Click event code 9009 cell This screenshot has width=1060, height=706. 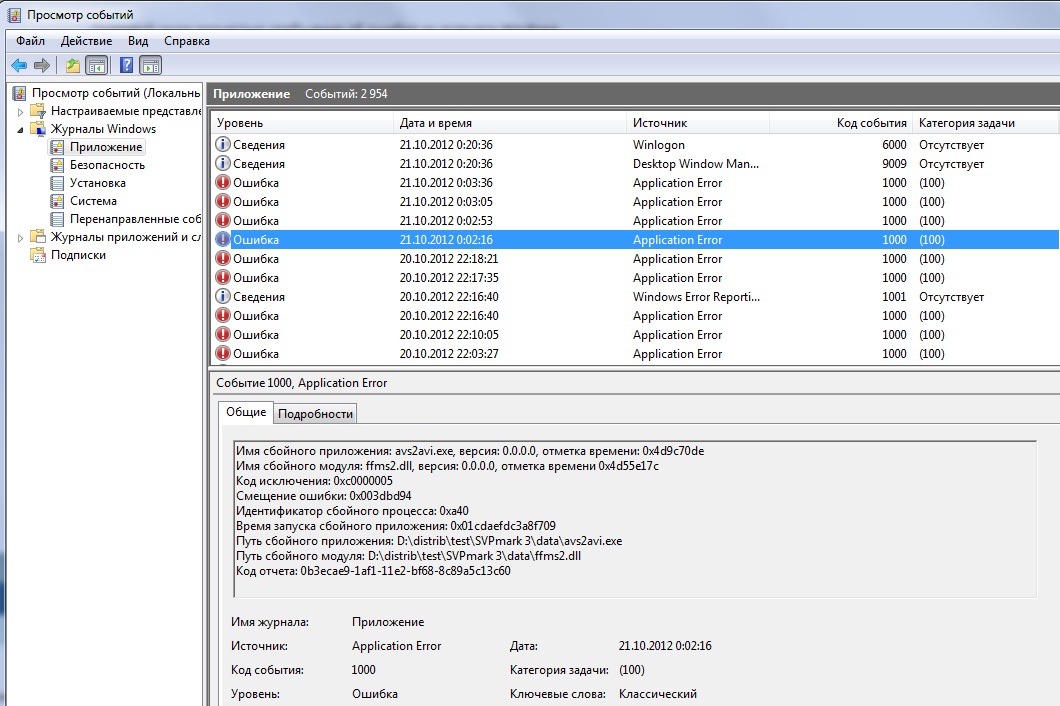[x=894, y=164]
